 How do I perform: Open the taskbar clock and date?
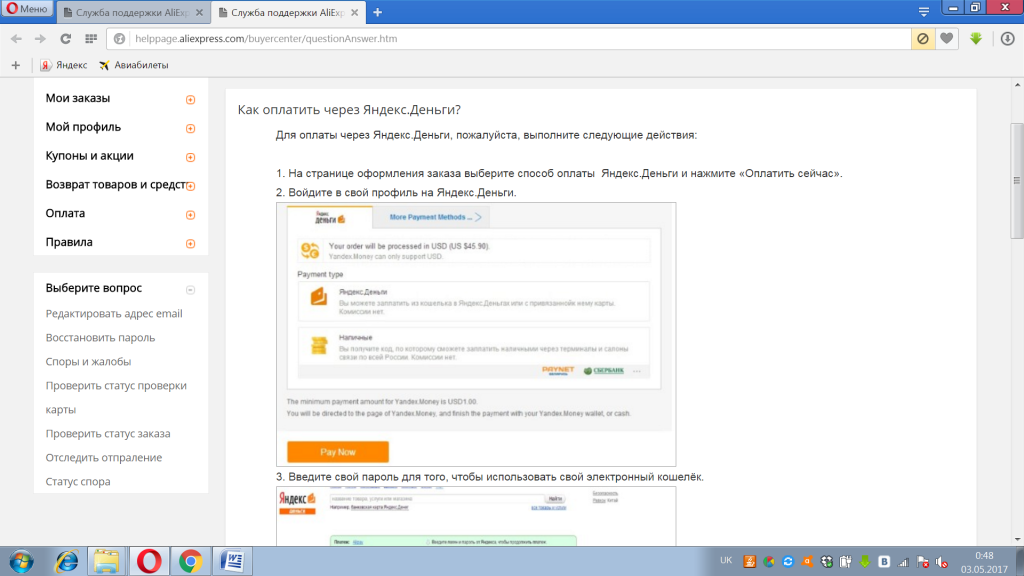tap(984, 562)
